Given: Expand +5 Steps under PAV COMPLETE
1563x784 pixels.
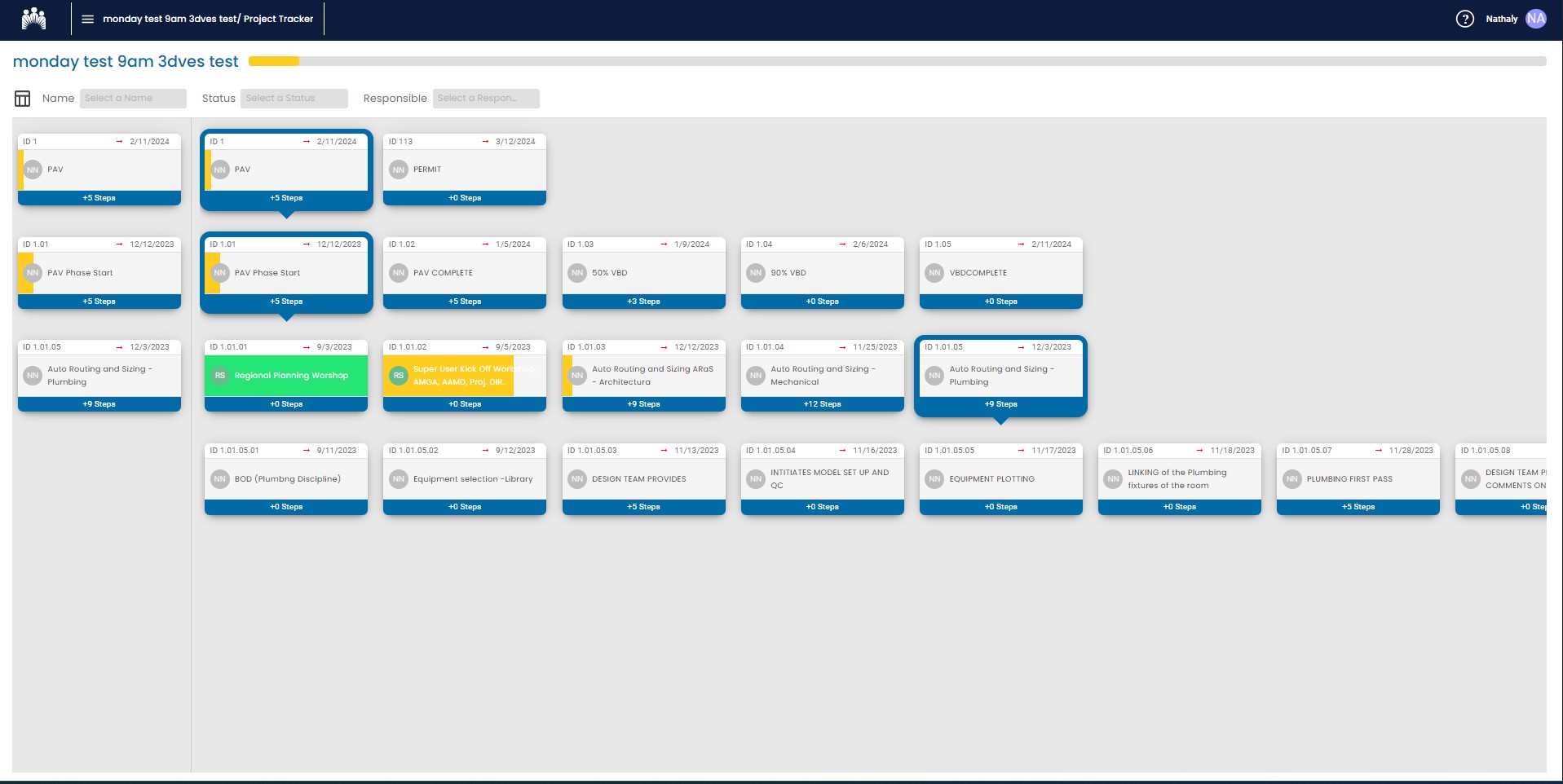Looking at the screenshot, I should [465, 302].
